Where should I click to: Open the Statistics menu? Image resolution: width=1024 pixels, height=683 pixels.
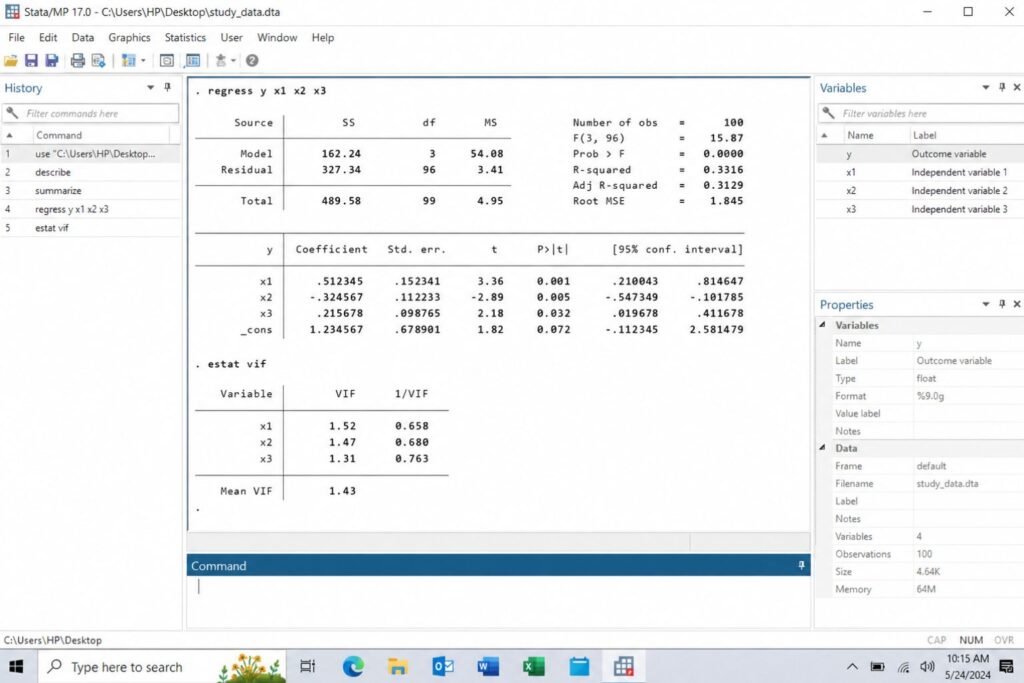(x=185, y=37)
